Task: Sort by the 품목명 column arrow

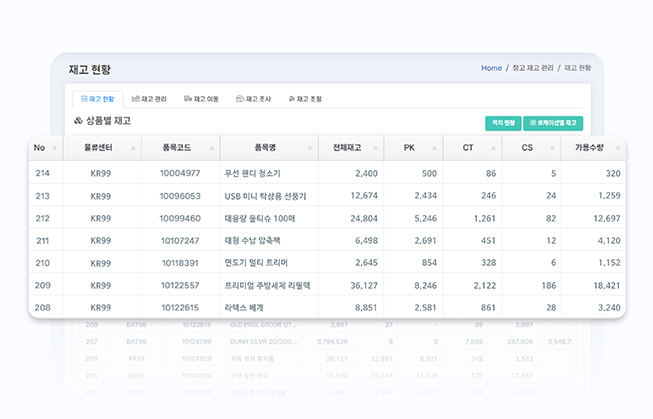Action: pyautogui.click(x=310, y=148)
